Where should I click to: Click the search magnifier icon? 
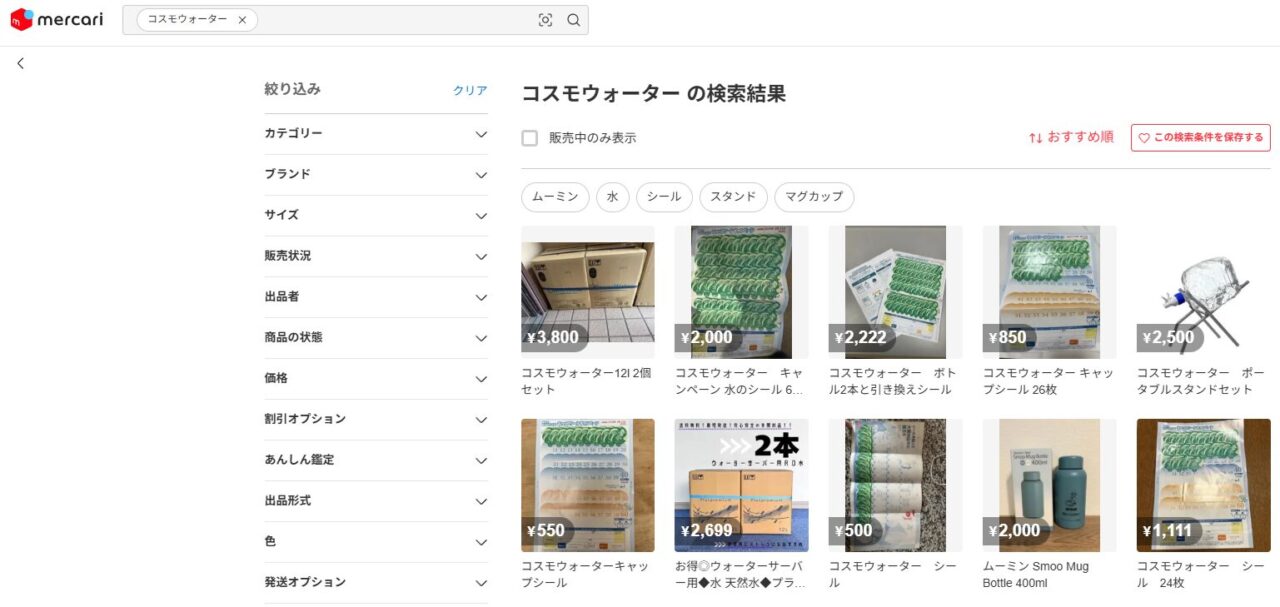click(574, 20)
